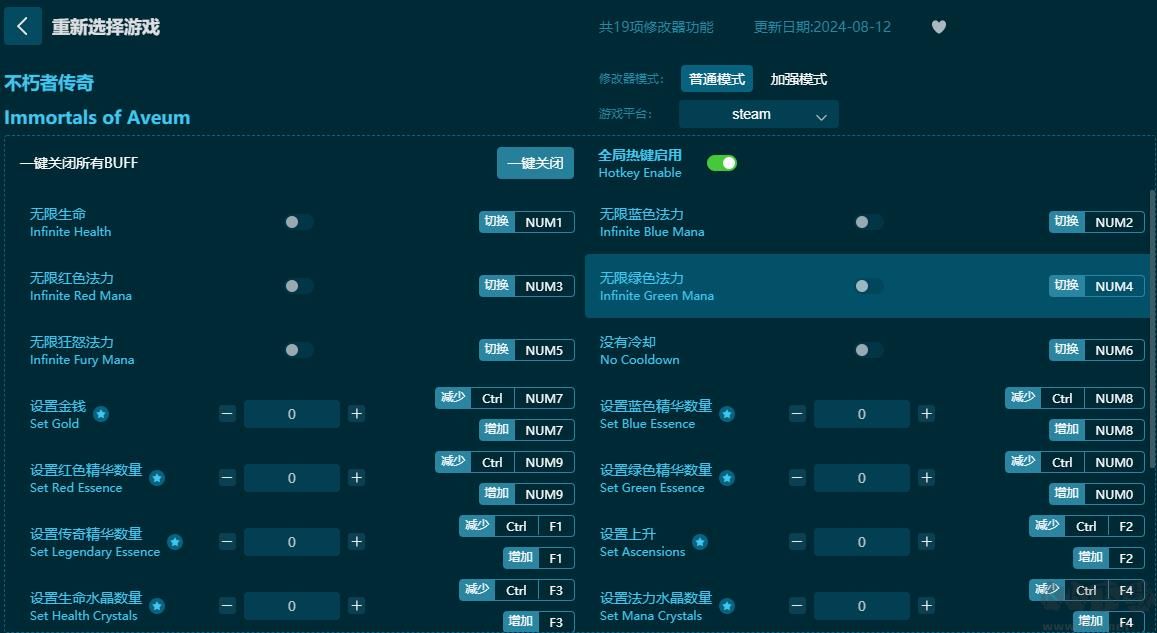
Task: Click star icon next to Set Mana Crystals
Action: (x=727, y=606)
